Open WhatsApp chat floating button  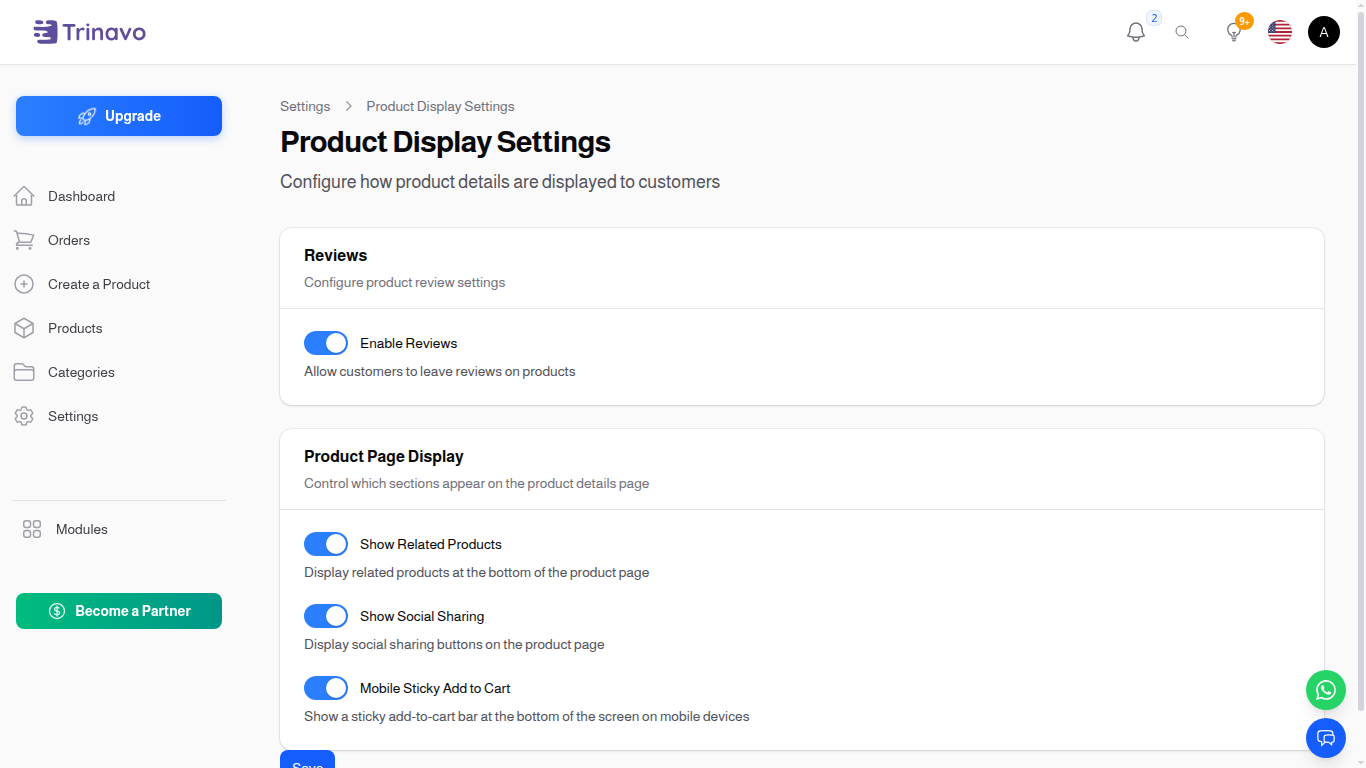tap(1326, 690)
